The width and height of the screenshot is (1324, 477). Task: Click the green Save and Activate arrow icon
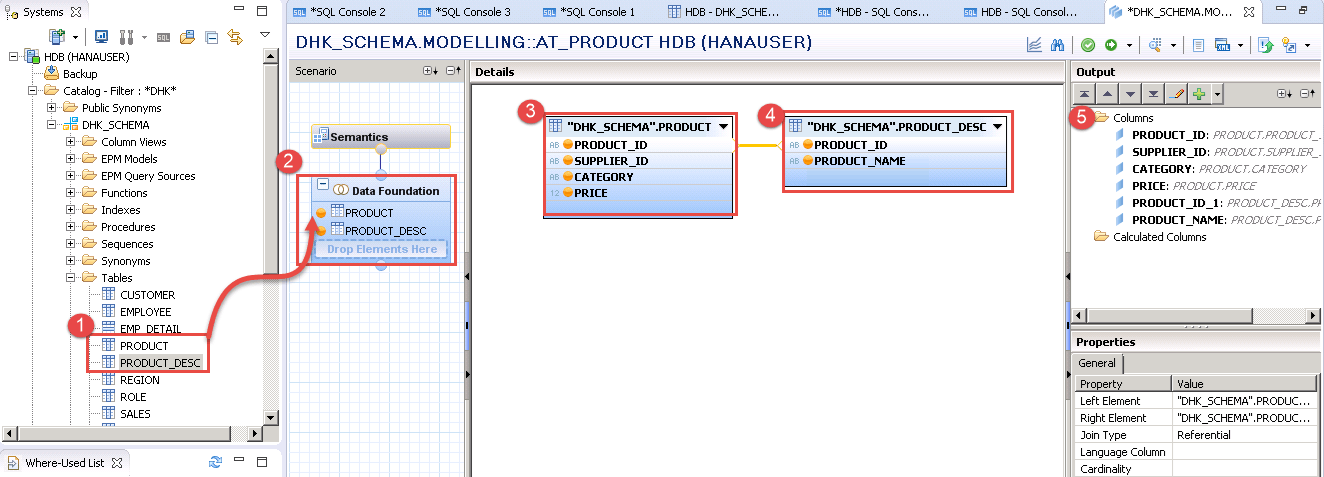coord(1110,45)
